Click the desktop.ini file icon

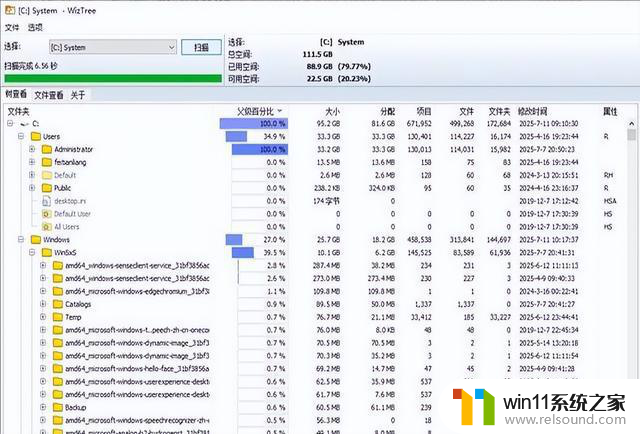pos(47,201)
